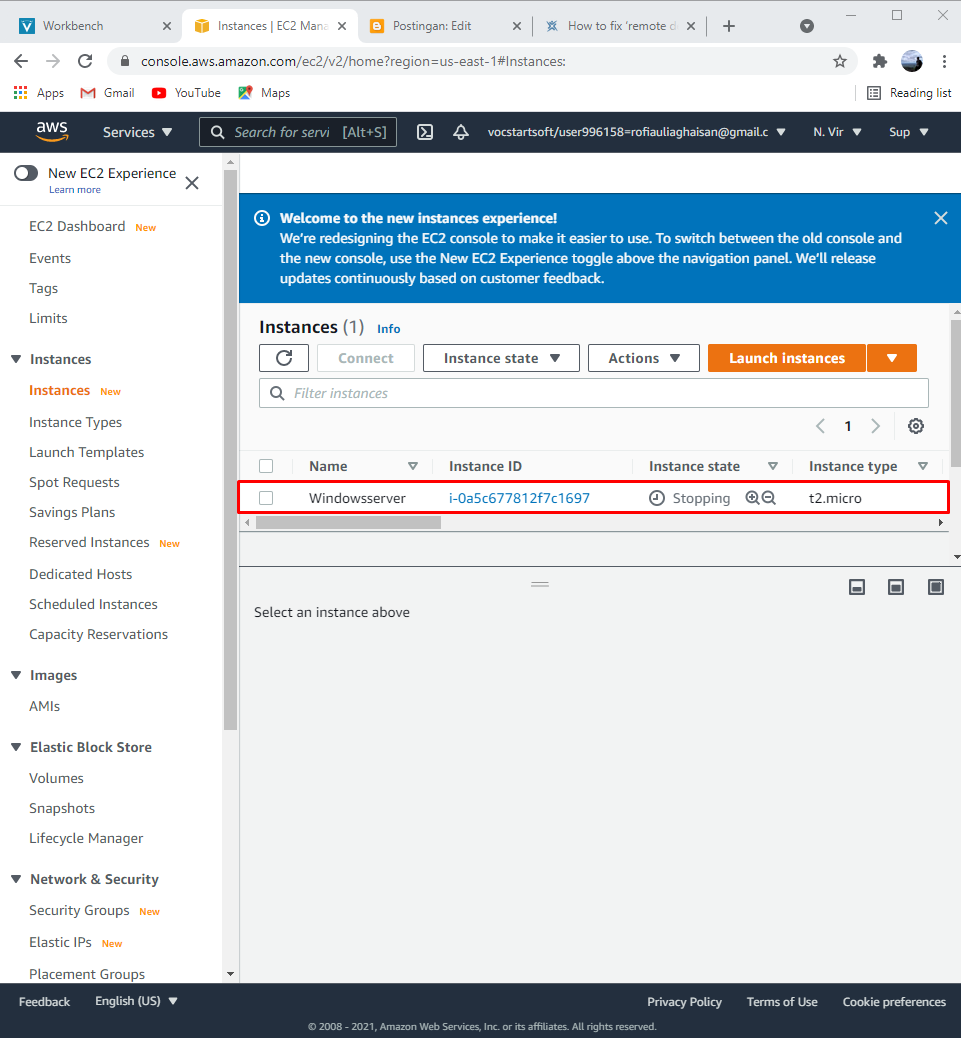Click sidebar vertical scrollbar
The height and width of the screenshot is (1038, 961).
point(230,450)
